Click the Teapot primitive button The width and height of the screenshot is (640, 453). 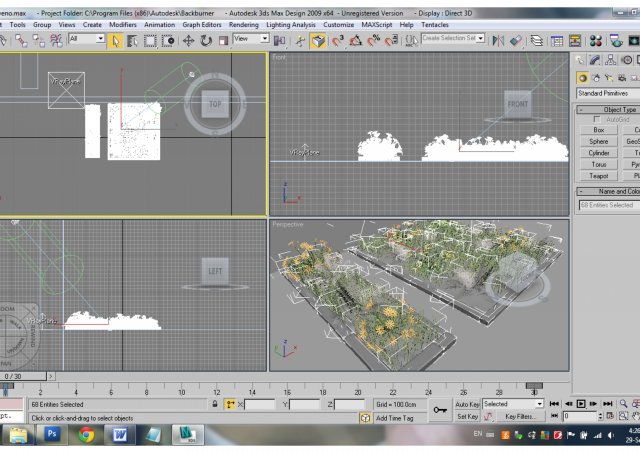click(x=598, y=175)
